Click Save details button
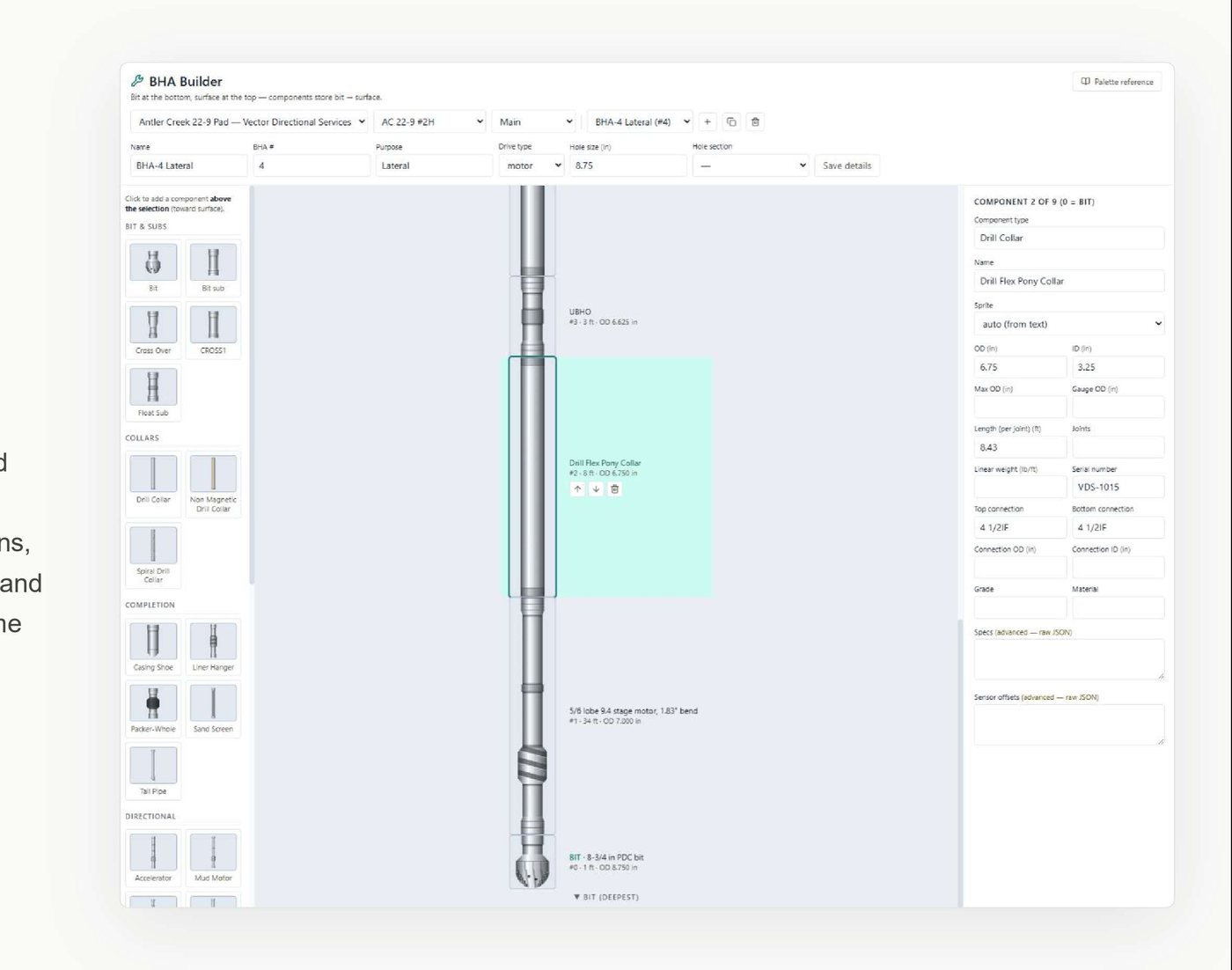Screen dimensions: 1232x970 pyautogui.click(x=847, y=165)
